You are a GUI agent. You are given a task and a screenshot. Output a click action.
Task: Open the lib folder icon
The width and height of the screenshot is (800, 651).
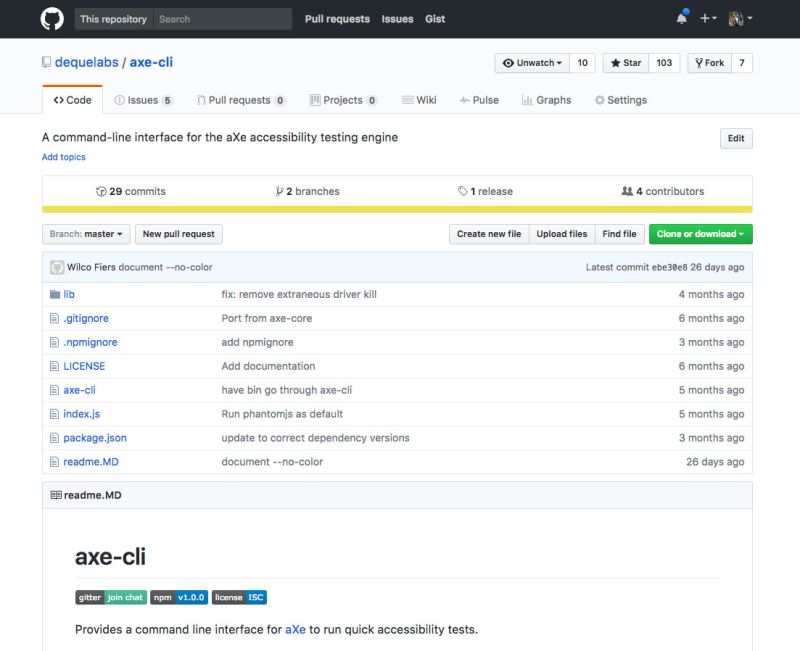tap(57, 294)
